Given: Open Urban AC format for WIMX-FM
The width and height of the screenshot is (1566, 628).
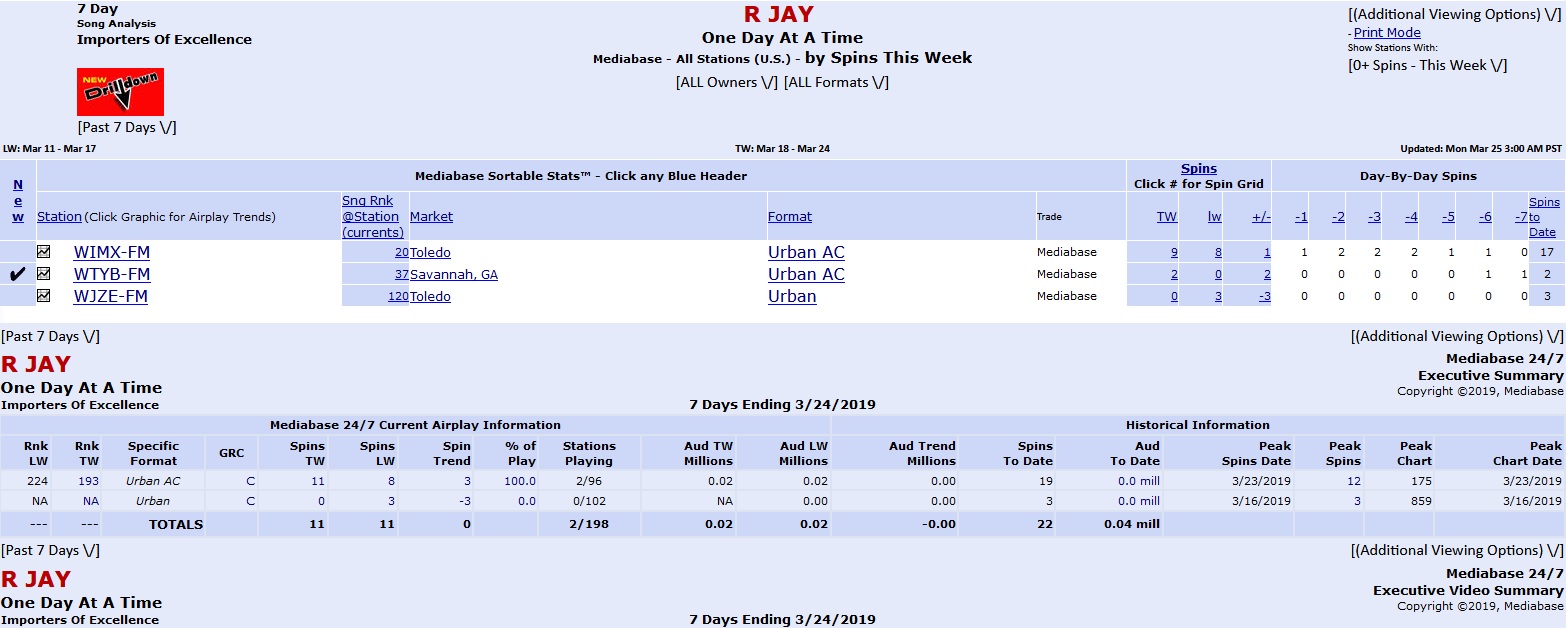Looking at the screenshot, I should pyautogui.click(x=806, y=252).
